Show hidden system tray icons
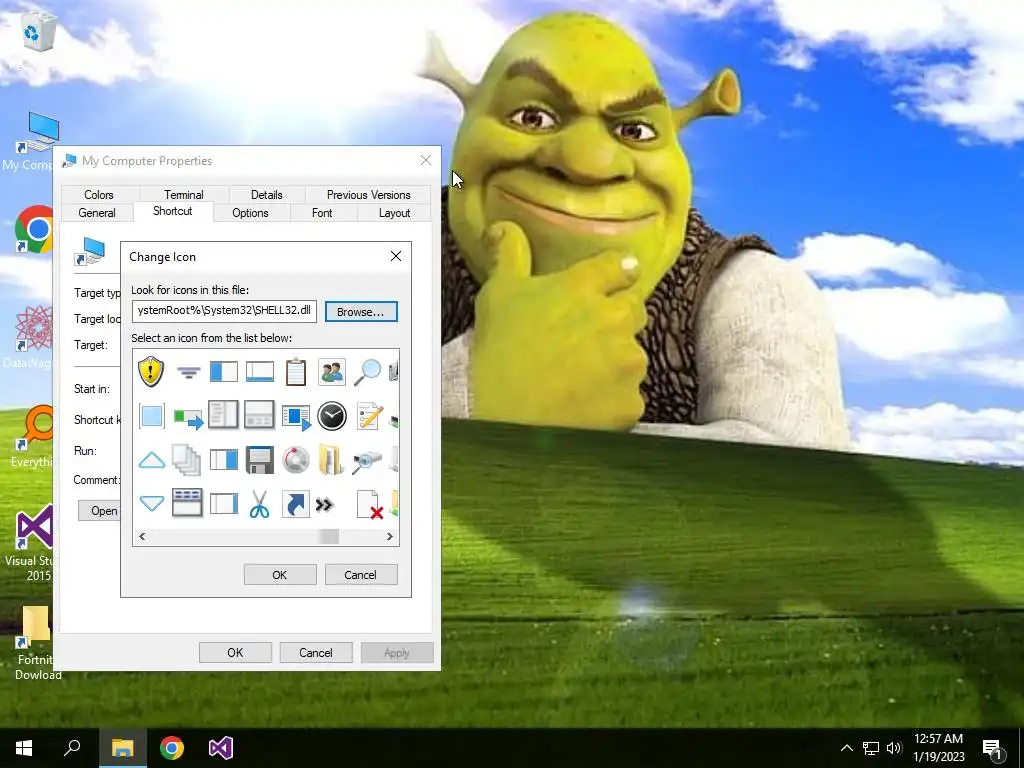 point(846,748)
